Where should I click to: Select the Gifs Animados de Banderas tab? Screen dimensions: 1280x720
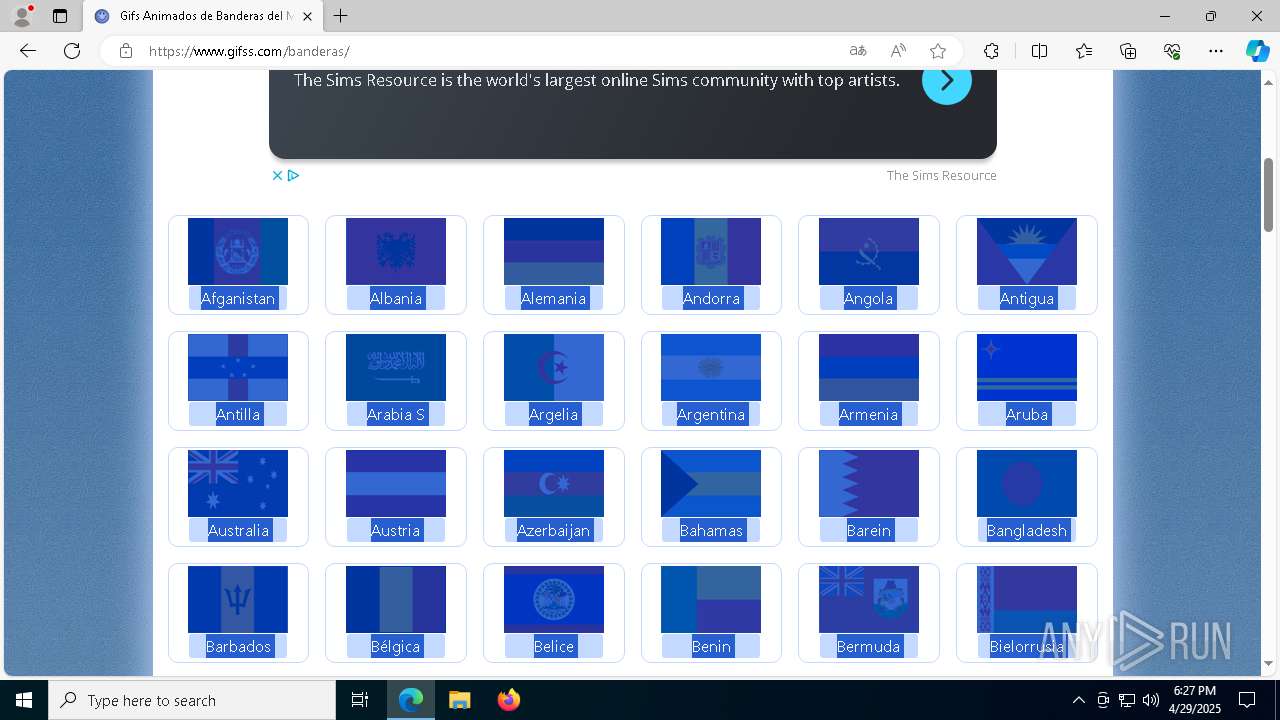click(202, 16)
